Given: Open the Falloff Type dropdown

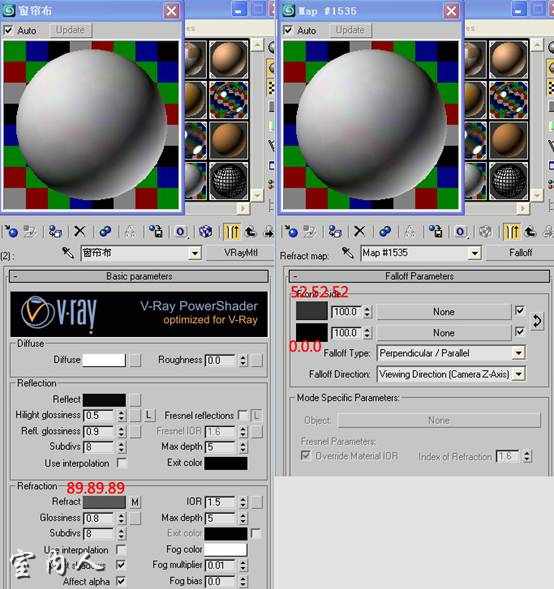Looking at the screenshot, I should tap(451, 353).
